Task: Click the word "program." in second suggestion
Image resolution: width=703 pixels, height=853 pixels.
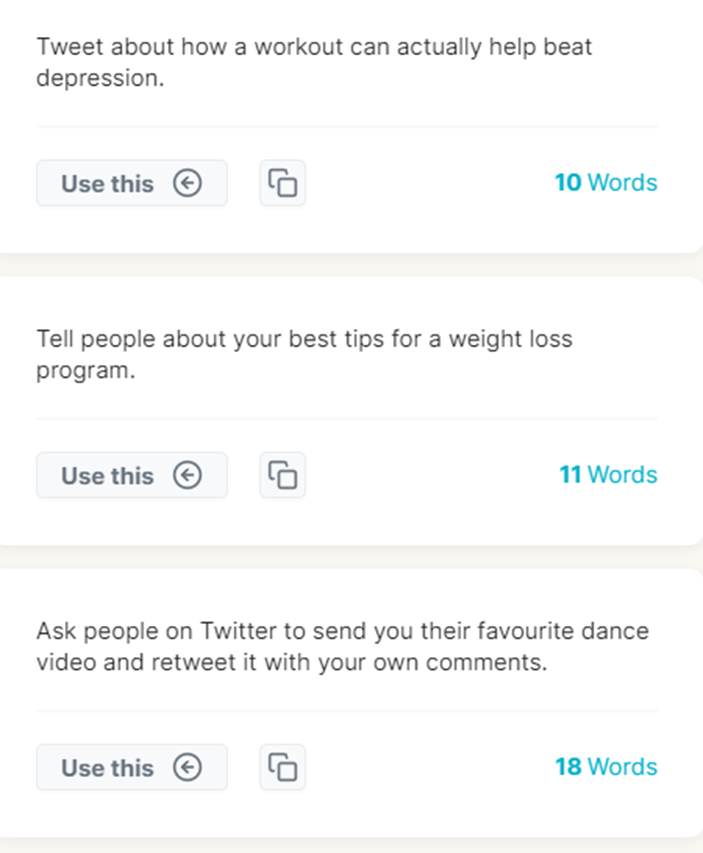Action: (85, 371)
